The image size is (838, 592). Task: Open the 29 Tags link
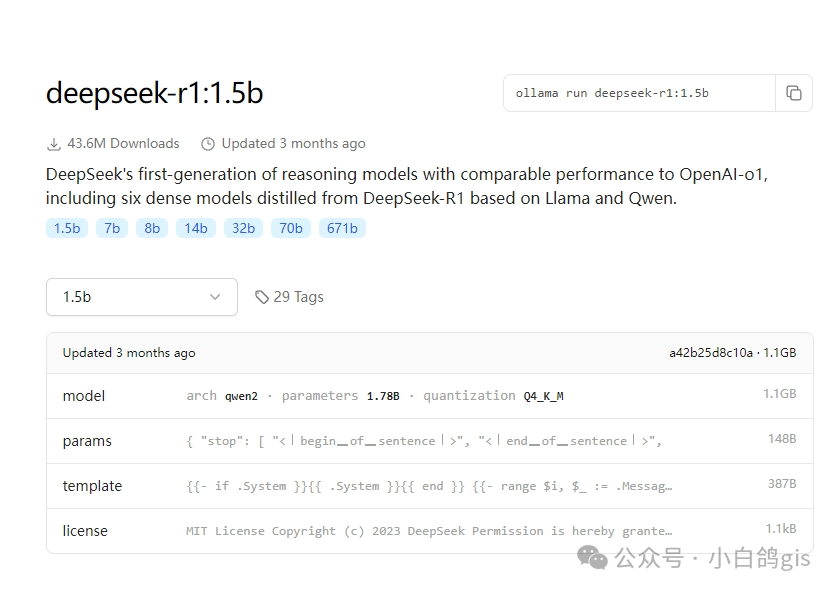click(299, 296)
